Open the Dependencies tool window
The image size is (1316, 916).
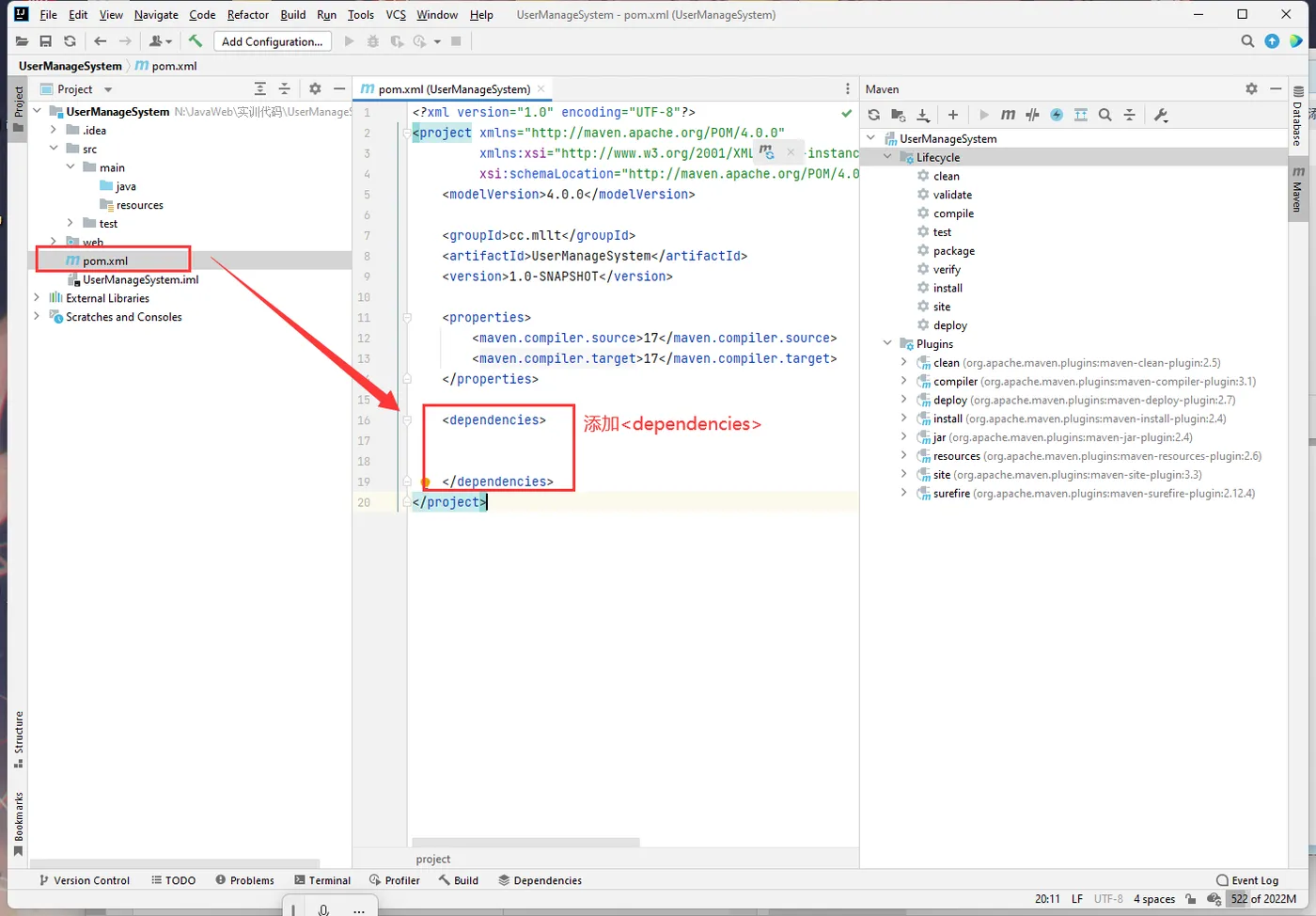pyautogui.click(x=540, y=880)
